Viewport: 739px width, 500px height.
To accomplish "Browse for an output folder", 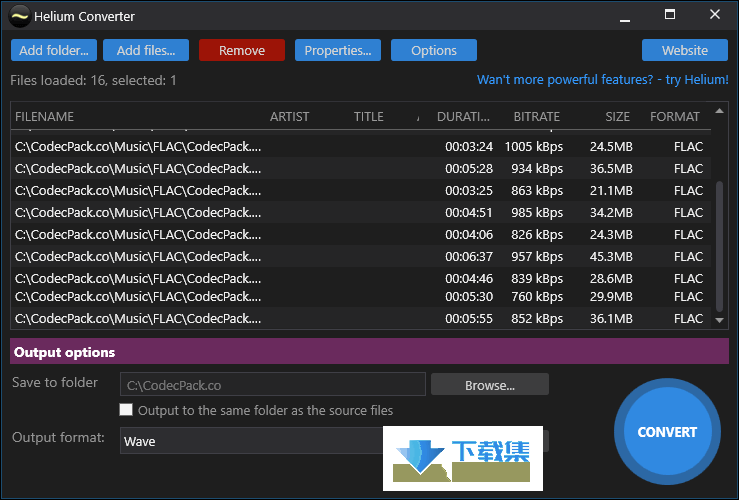I will 490,385.
